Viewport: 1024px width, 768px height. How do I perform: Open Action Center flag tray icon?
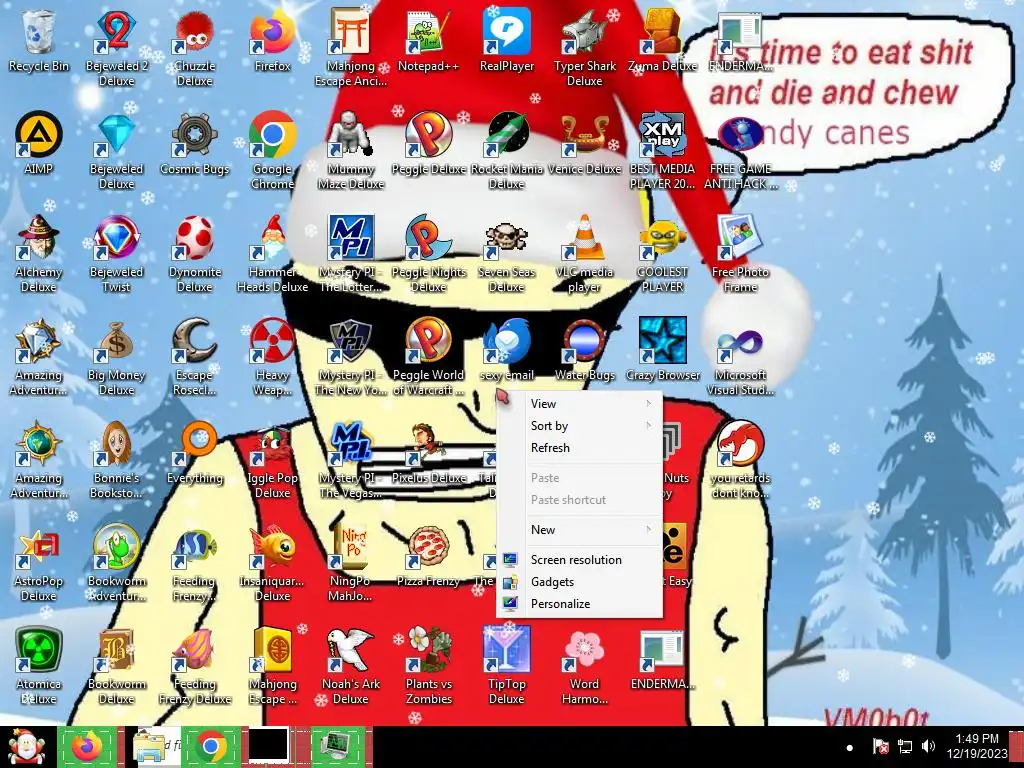click(880, 746)
